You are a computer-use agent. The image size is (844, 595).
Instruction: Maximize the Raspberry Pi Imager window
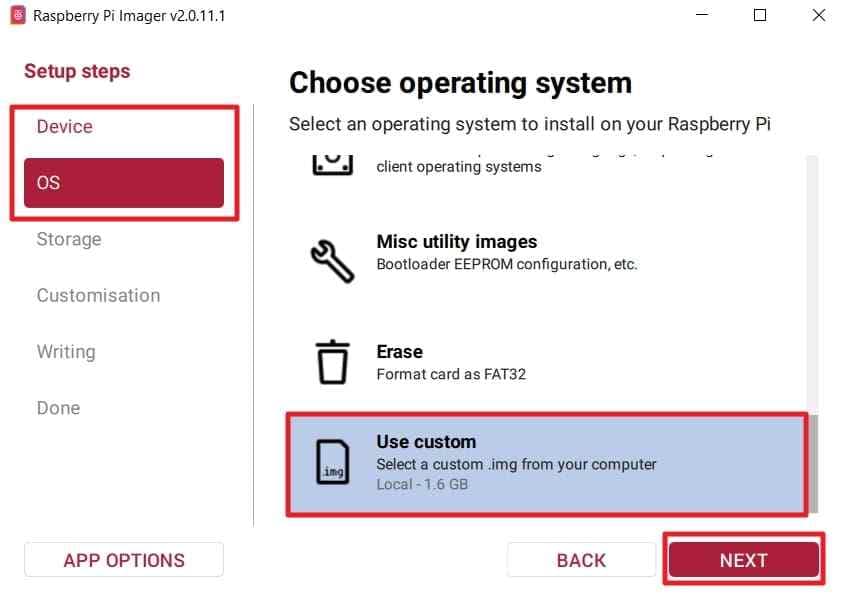tap(760, 15)
